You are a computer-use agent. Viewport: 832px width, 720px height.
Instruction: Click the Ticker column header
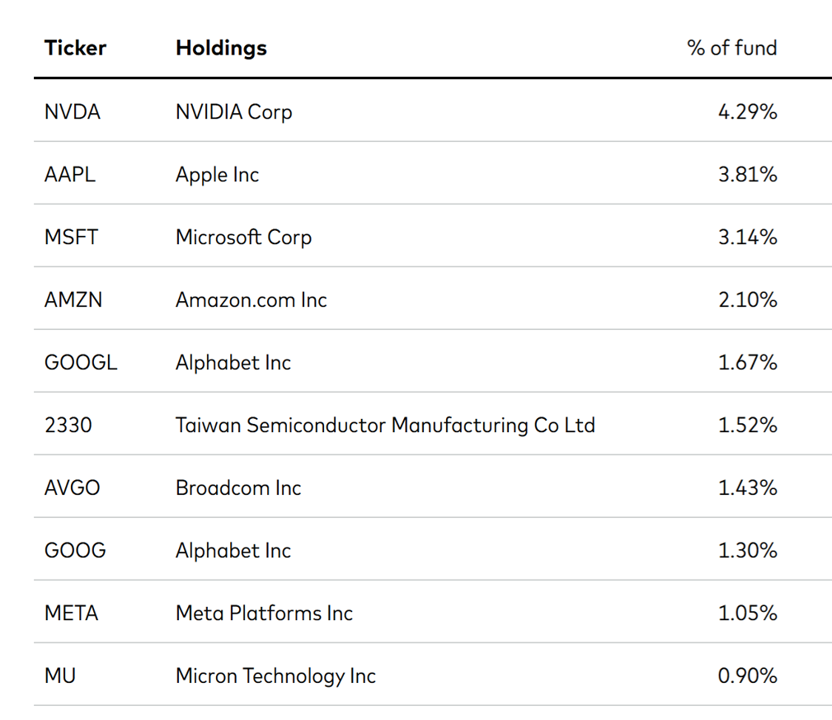(75, 48)
